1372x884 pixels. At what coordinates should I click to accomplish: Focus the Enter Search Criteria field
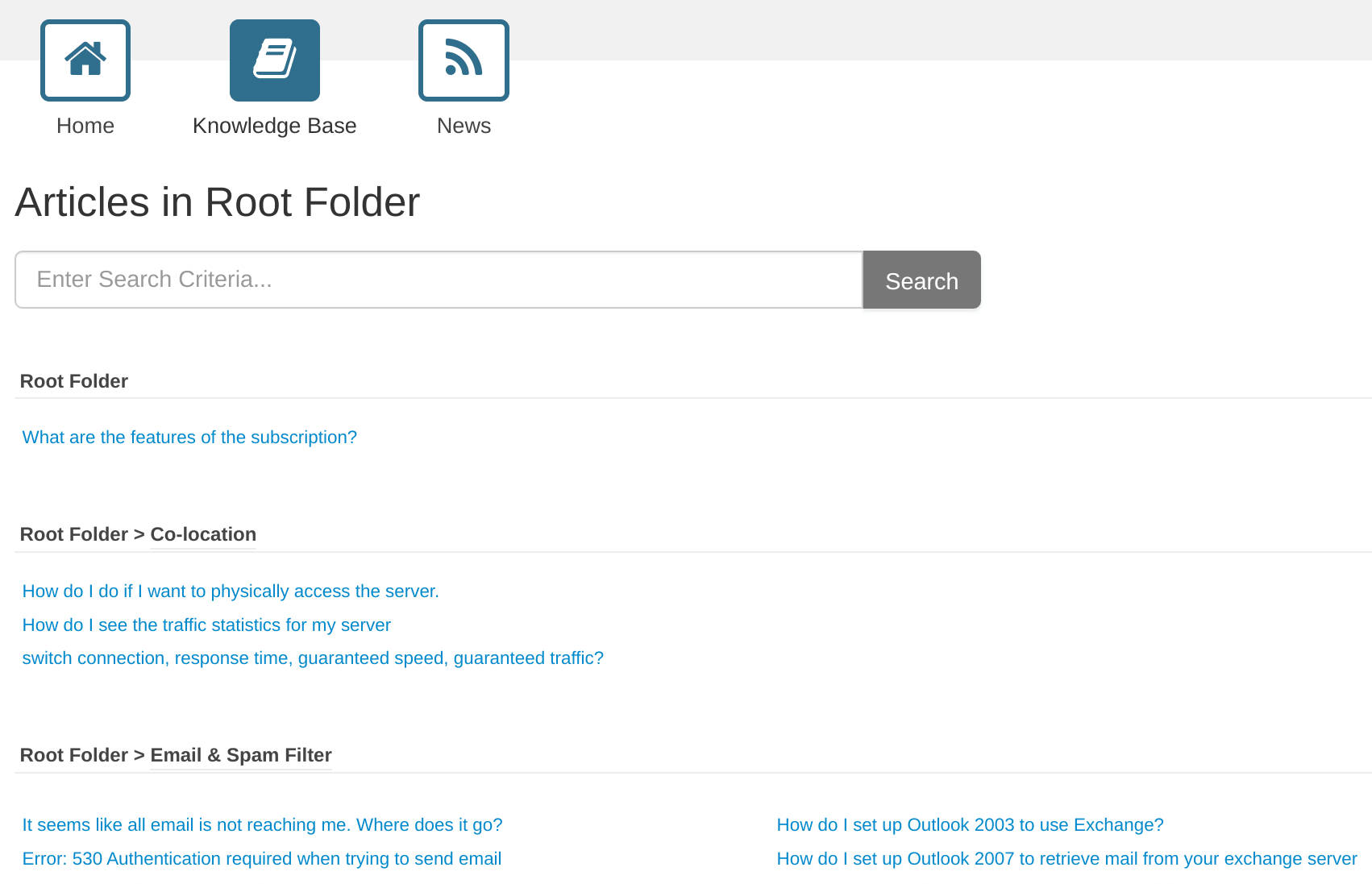click(439, 280)
